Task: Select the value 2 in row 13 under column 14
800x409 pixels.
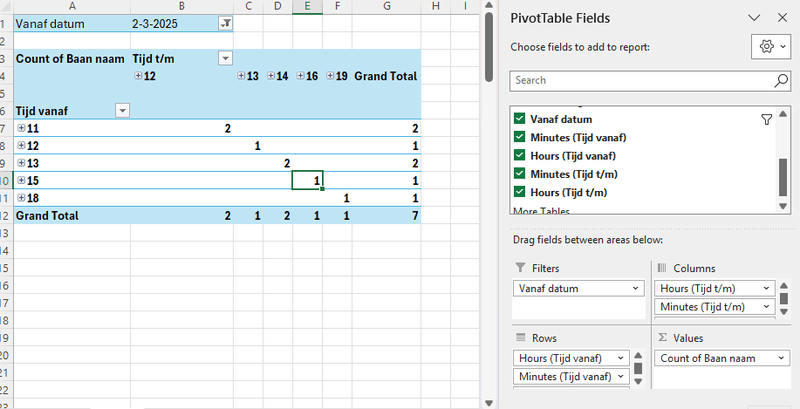Action: 278,163
